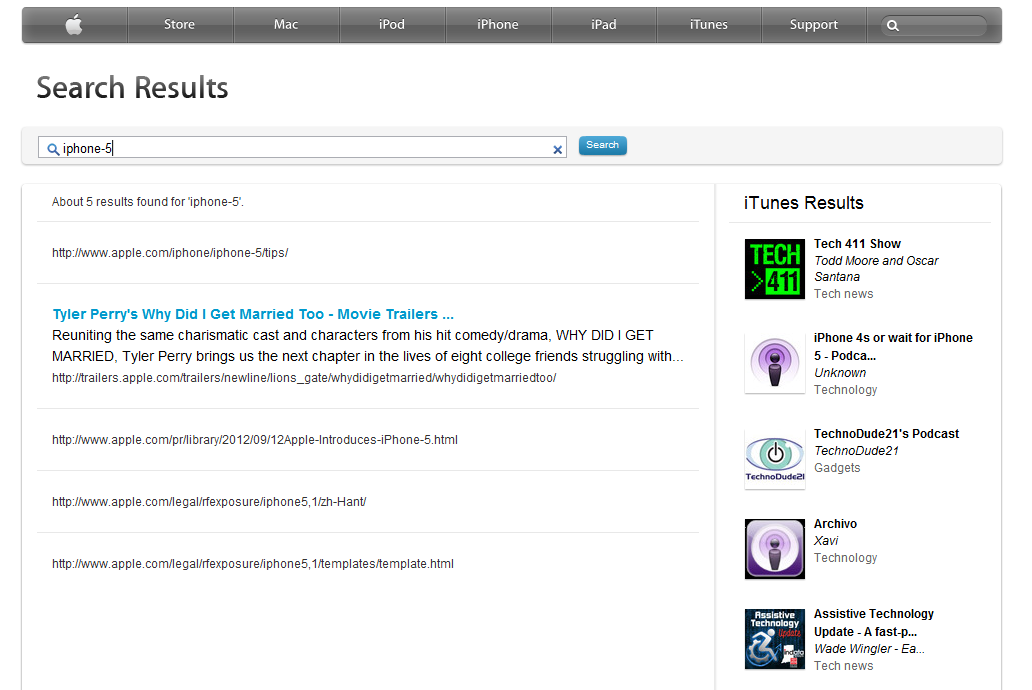1032x690 pixels.
Task: Go to the Store tab
Action: [x=180, y=25]
